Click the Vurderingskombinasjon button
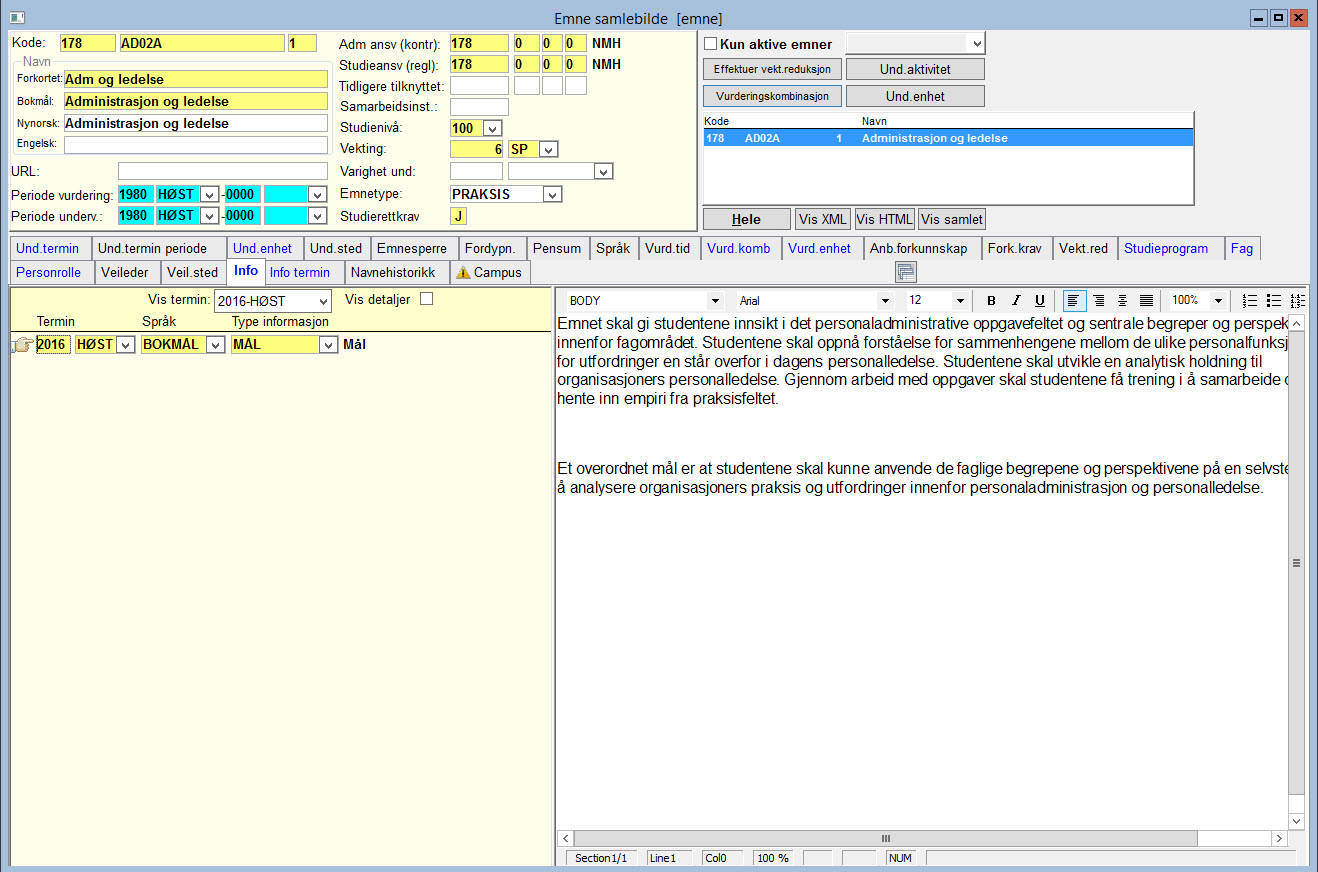Viewport: 1318px width, 872px height. click(x=773, y=97)
